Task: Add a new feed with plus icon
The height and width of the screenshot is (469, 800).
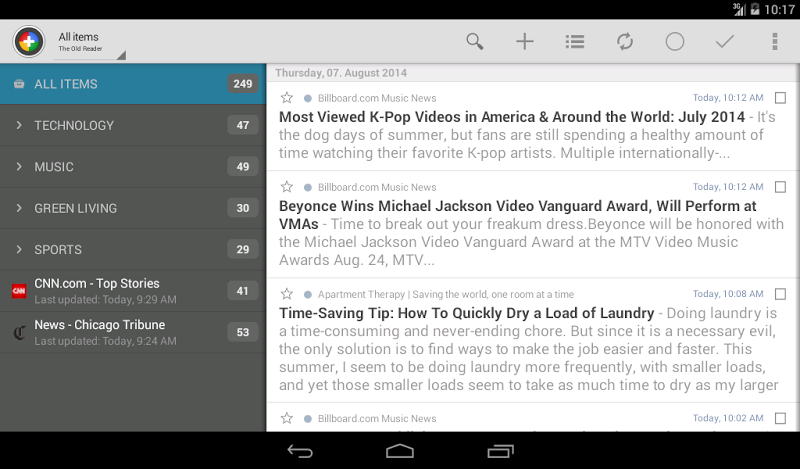Action: click(x=525, y=42)
